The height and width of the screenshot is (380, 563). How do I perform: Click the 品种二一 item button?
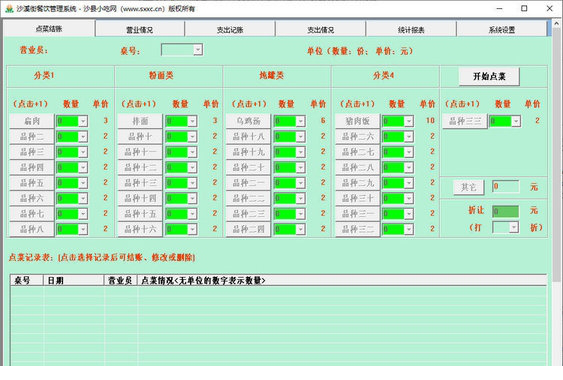[248, 183]
